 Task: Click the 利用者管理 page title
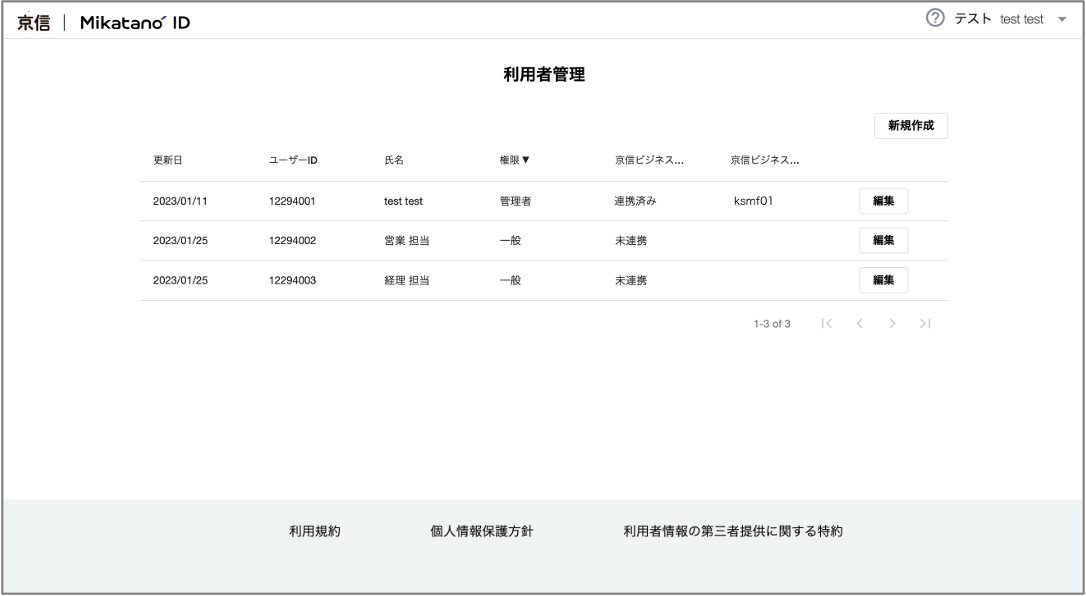tap(544, 75)
